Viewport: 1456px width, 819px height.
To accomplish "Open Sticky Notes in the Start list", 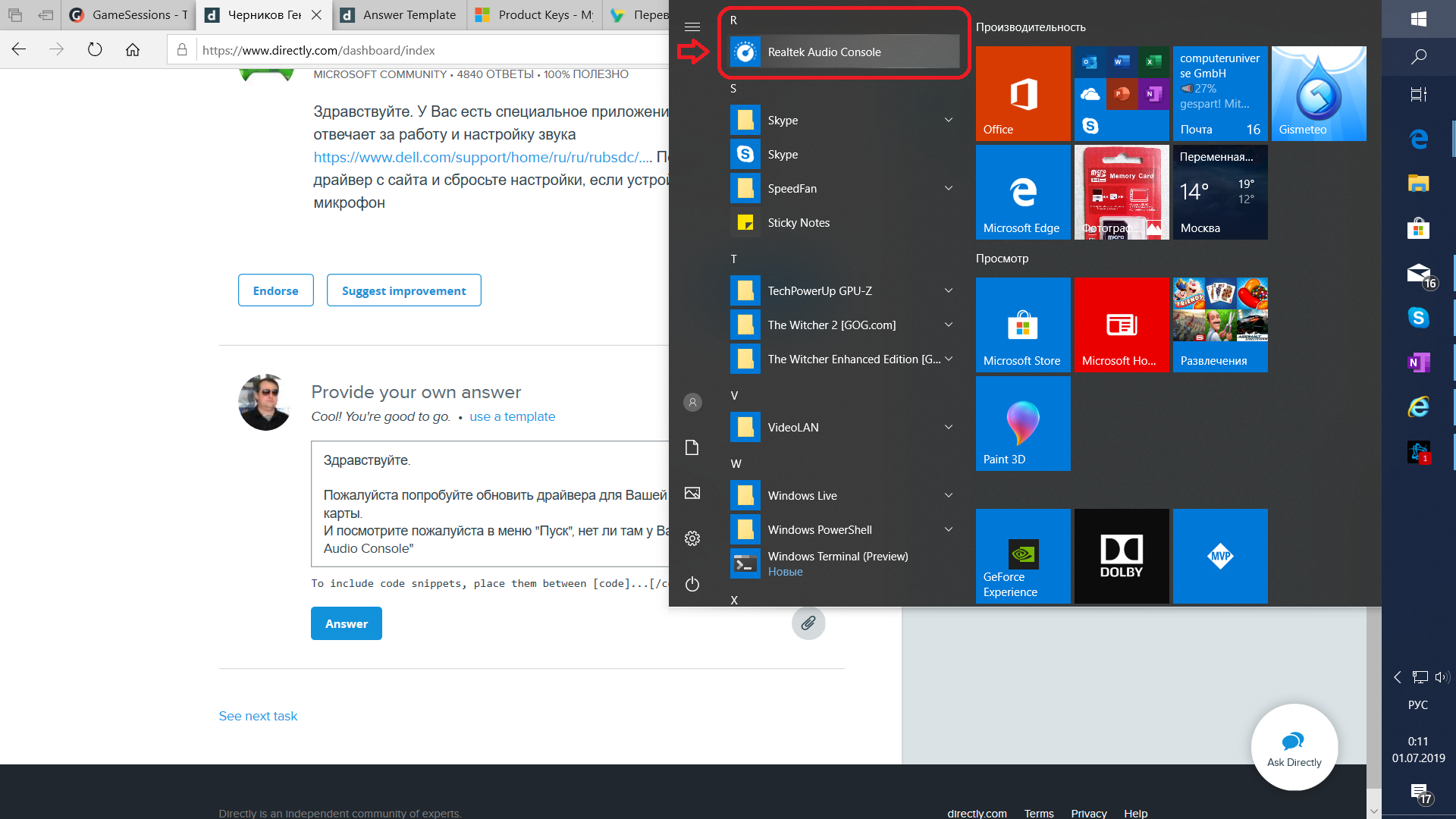I will click(x=842, y=223).
